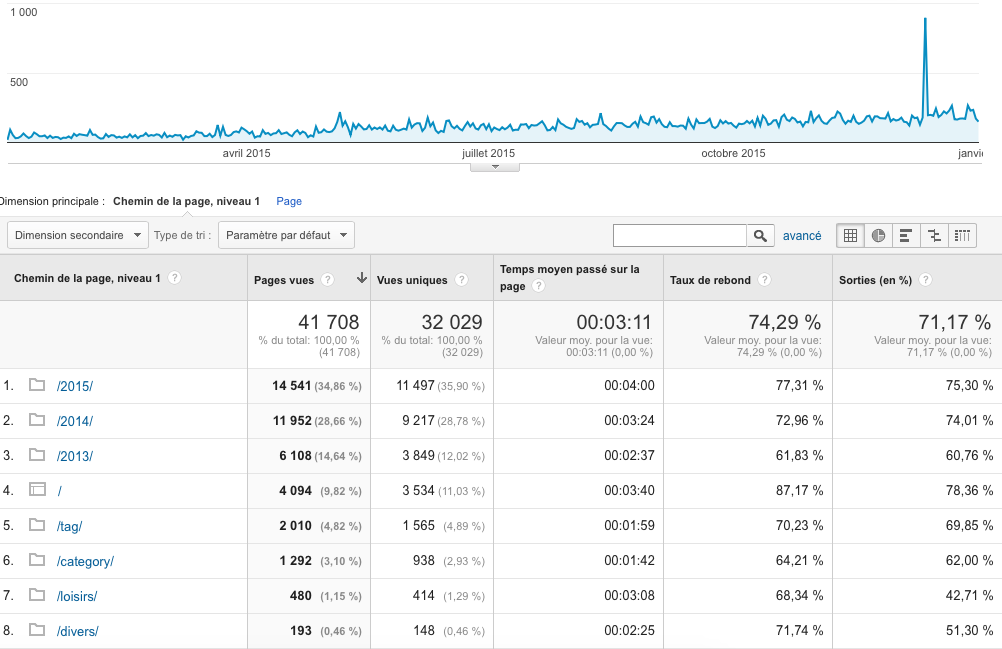Image resolution: width=1002 pixels, height=649 pixels.
Task: Switch primary dimension to Page
Action: (289, 201)
